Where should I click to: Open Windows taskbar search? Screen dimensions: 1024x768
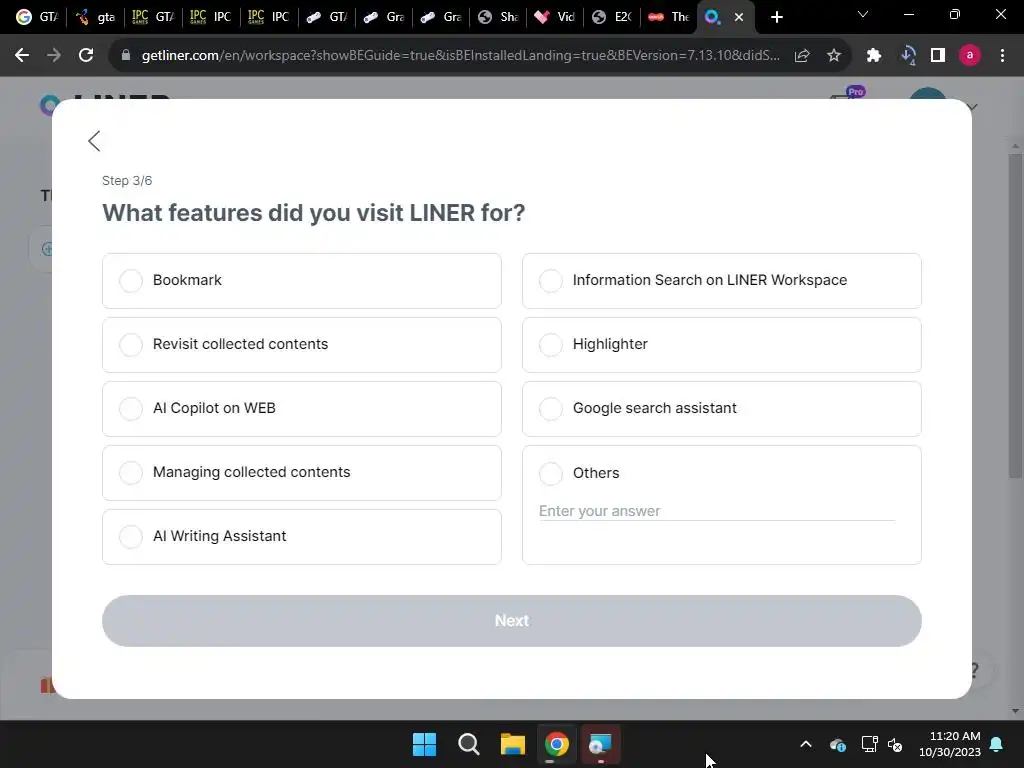point(468,744)
